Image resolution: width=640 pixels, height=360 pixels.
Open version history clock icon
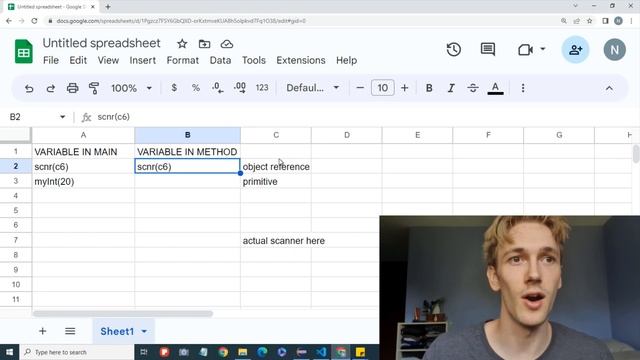coord(454,50)
